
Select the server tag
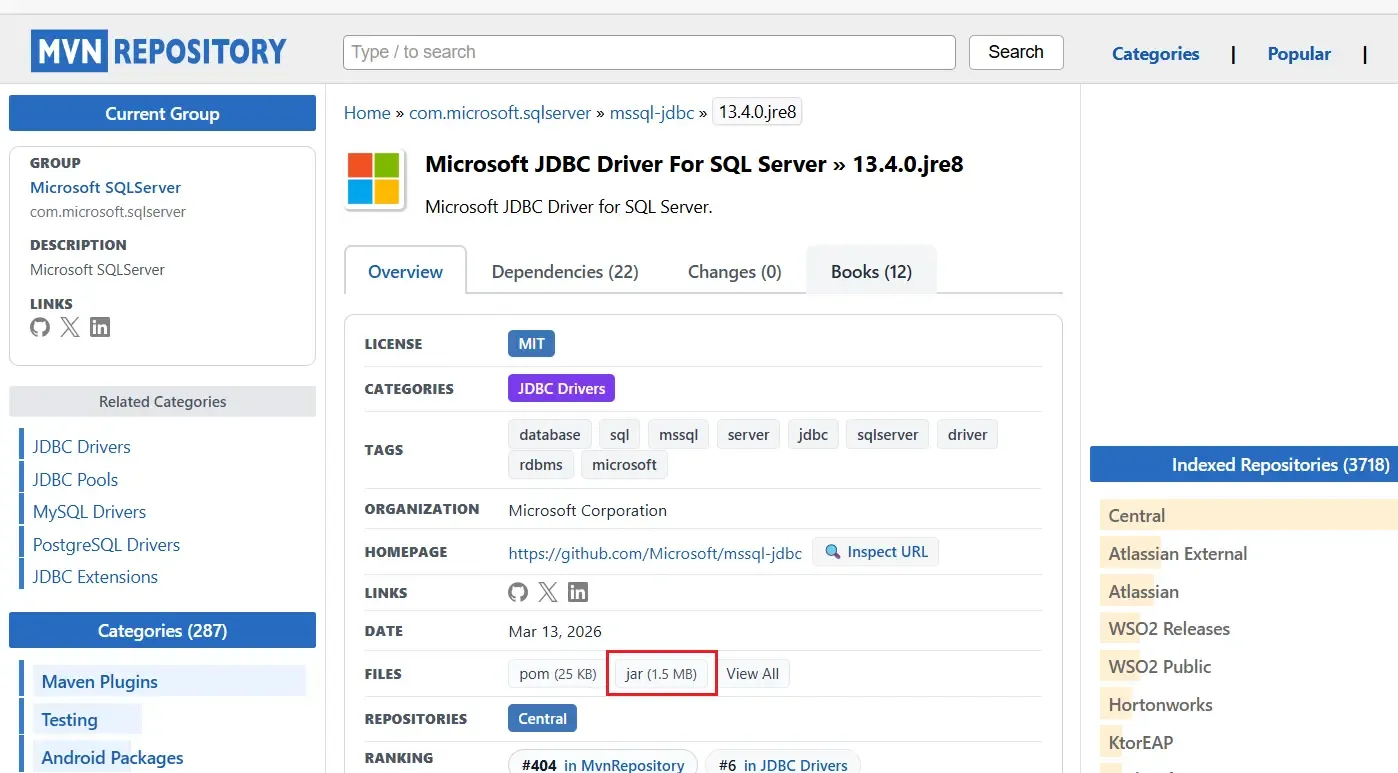(748, 434)
